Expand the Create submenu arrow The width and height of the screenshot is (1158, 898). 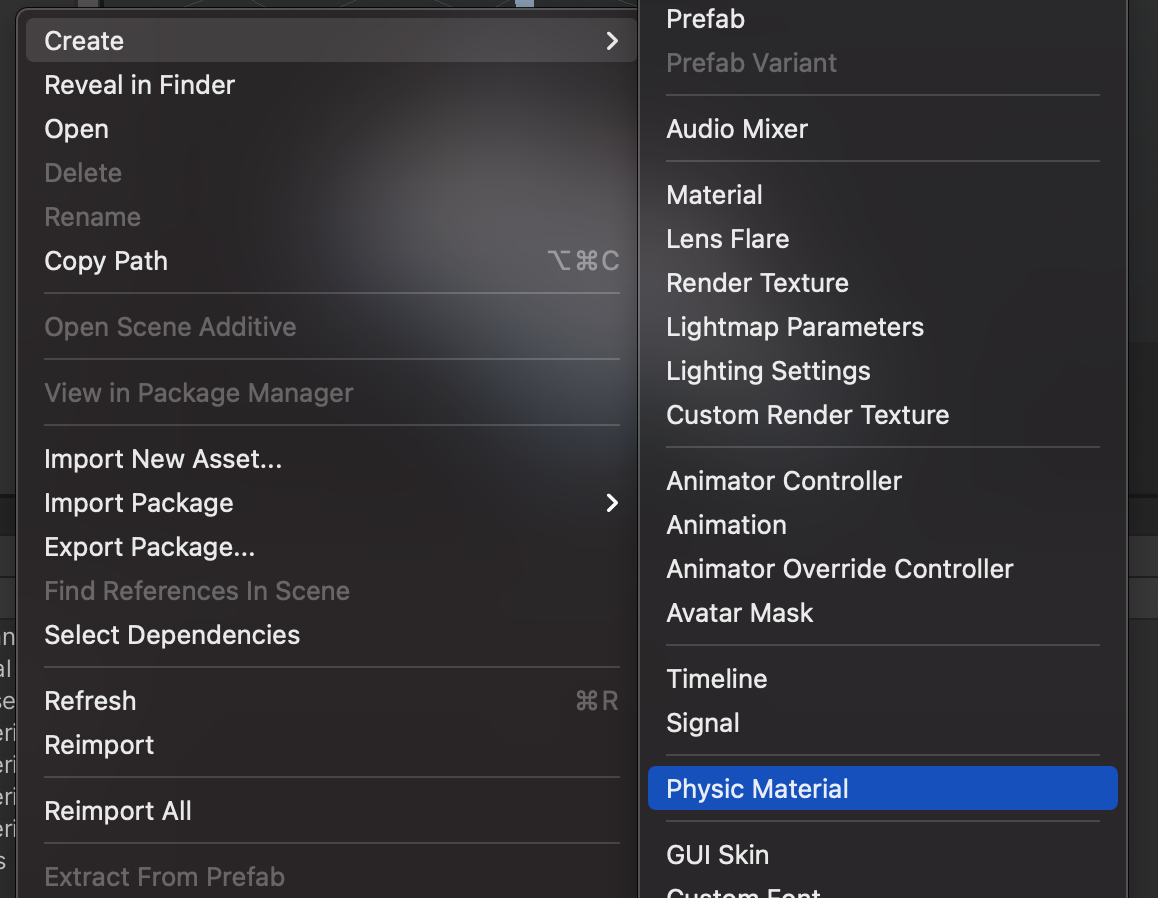[612, 41]
